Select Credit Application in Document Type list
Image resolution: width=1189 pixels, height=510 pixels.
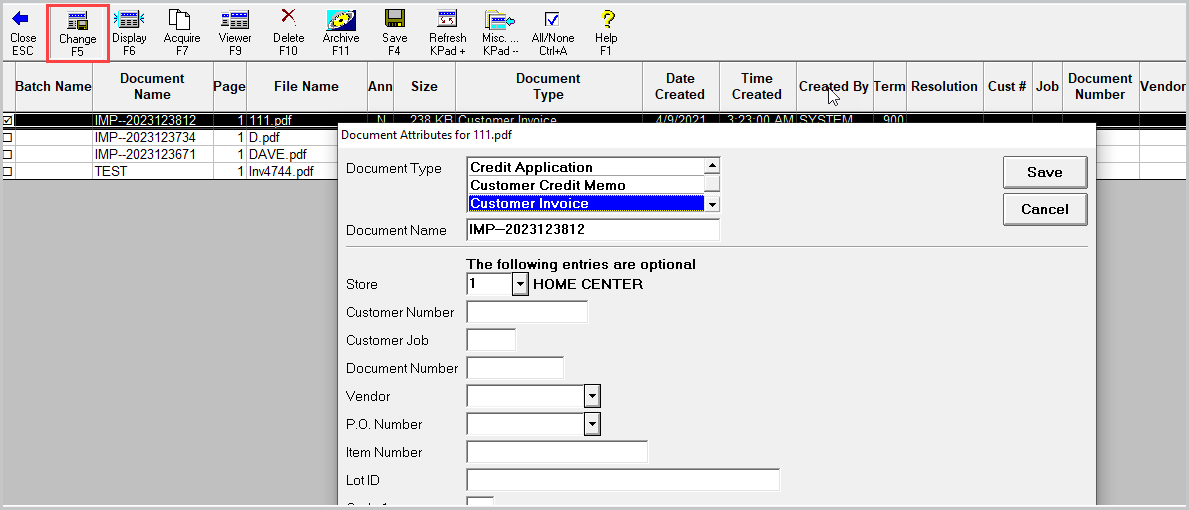[585, 167]
